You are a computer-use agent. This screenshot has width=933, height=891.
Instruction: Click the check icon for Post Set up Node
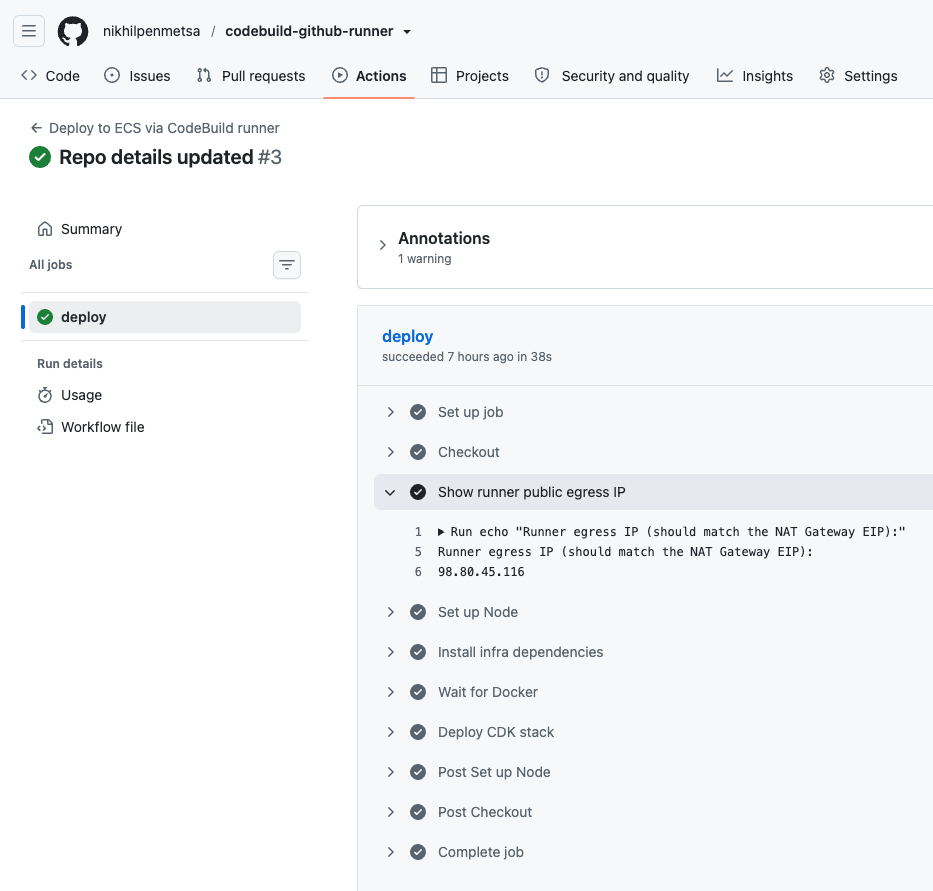coord(418,772)
